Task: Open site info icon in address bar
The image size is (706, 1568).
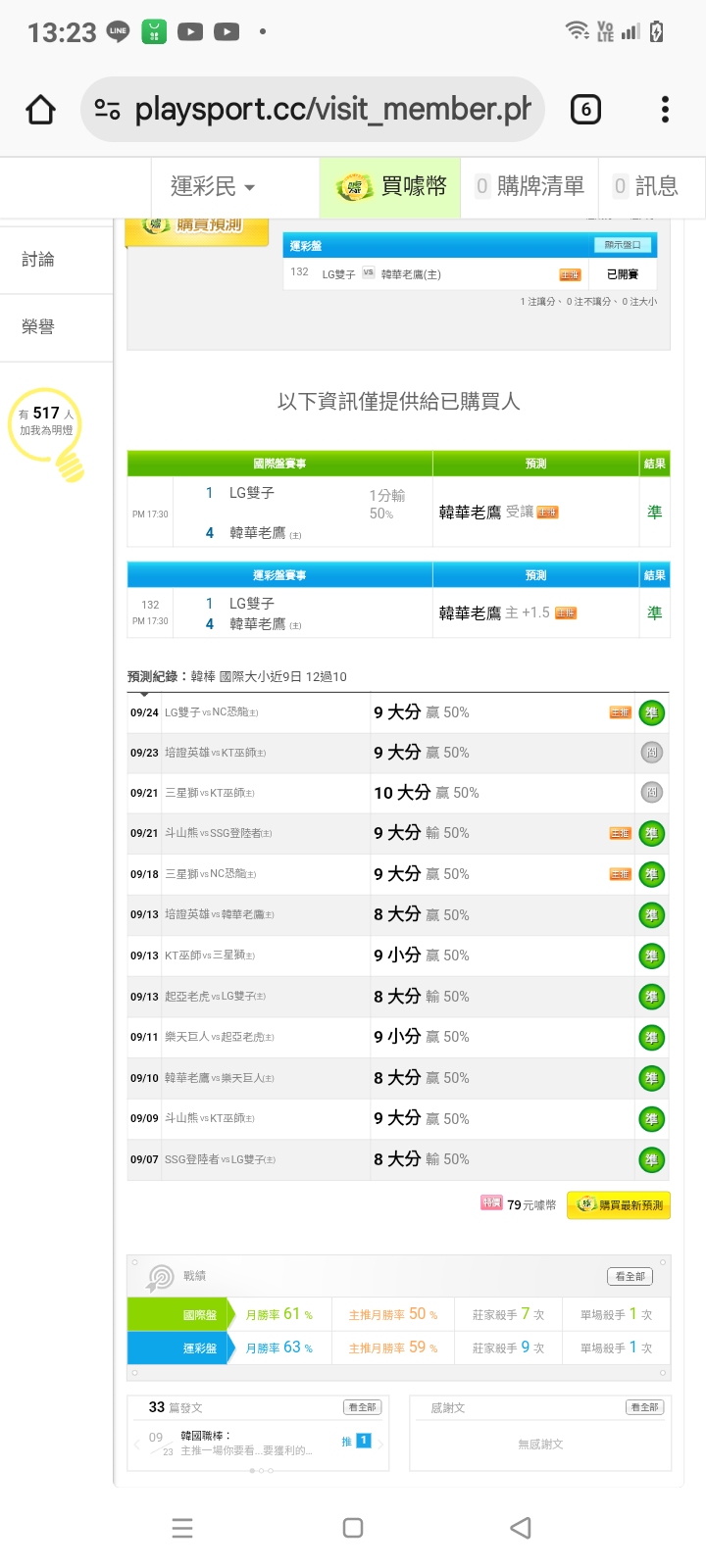Action: pos(107,110)
